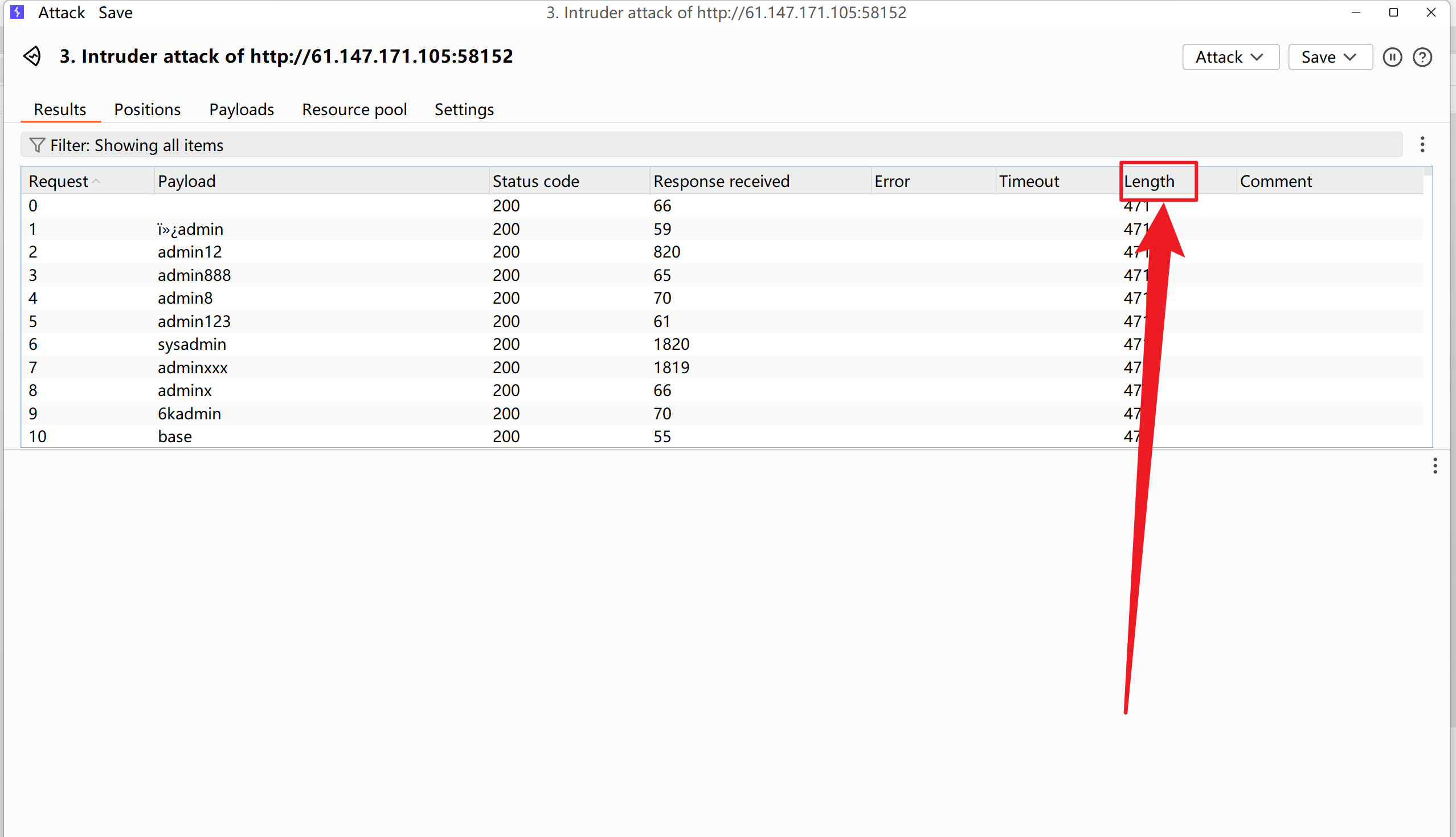Click the Burp lightning app icon
The width and height of the screenshot is (1456, 837).
[x=17, y=12]
